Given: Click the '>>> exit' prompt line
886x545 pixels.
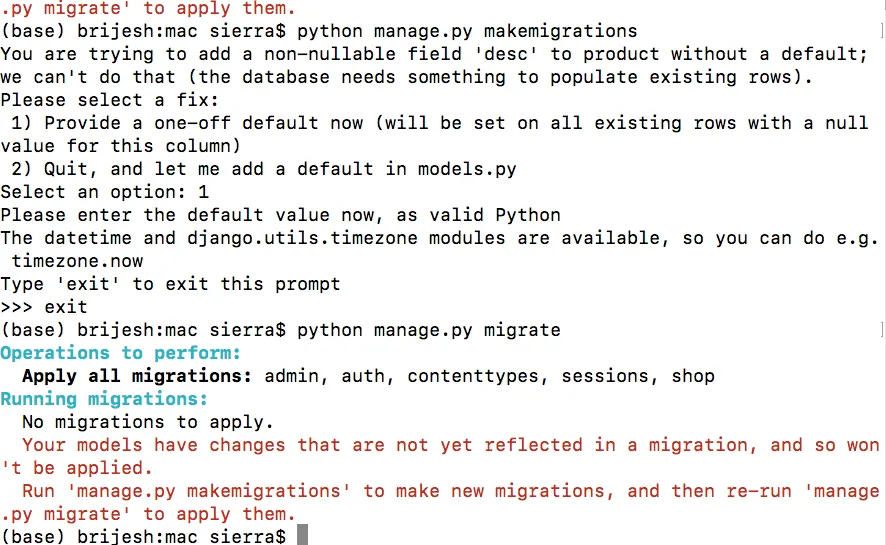Looking at the screenshot, I should click(x=44, y=307).
